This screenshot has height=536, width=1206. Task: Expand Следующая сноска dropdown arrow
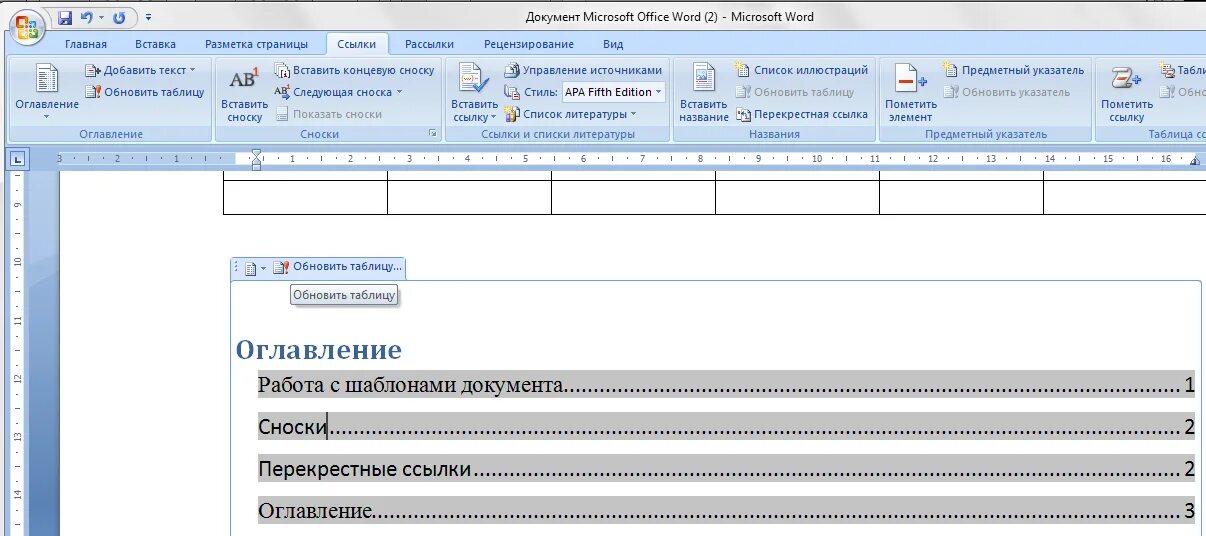click(399, 92)
